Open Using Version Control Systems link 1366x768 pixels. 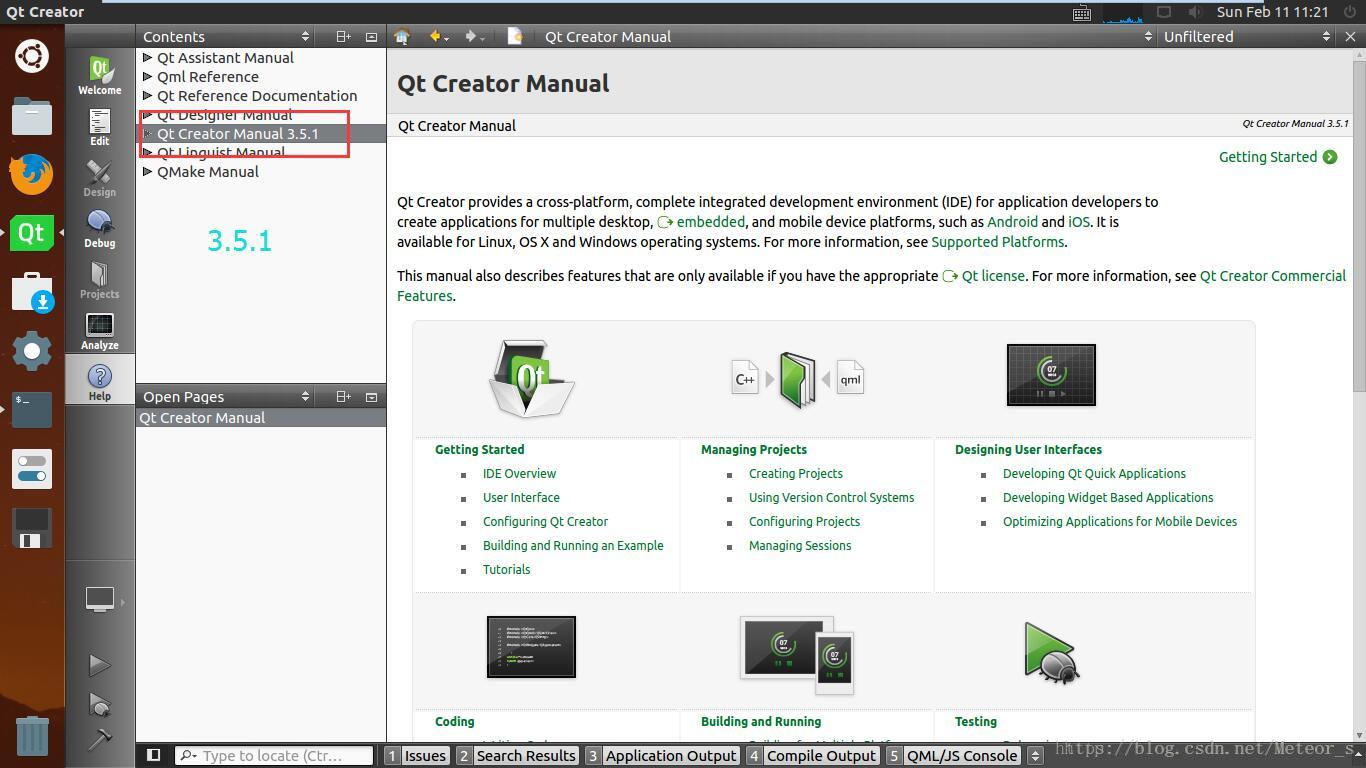(x=831, y=497)
